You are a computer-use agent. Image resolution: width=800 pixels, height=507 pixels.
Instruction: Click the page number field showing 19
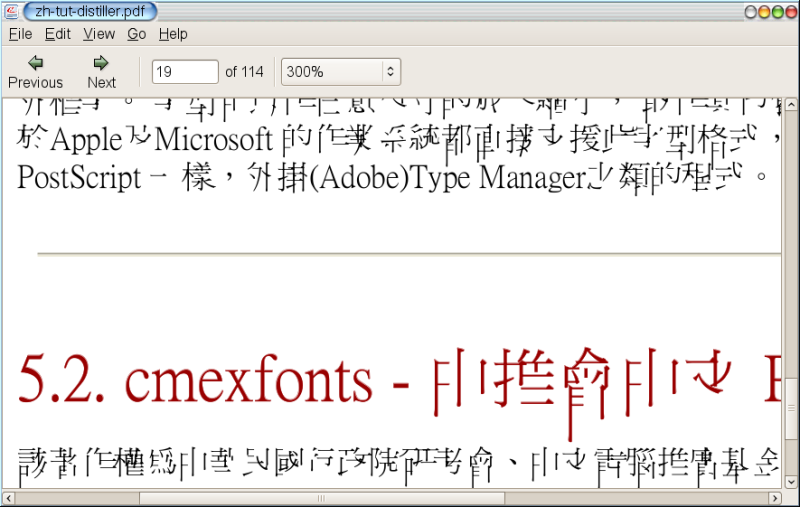click(x=184, y=72)
